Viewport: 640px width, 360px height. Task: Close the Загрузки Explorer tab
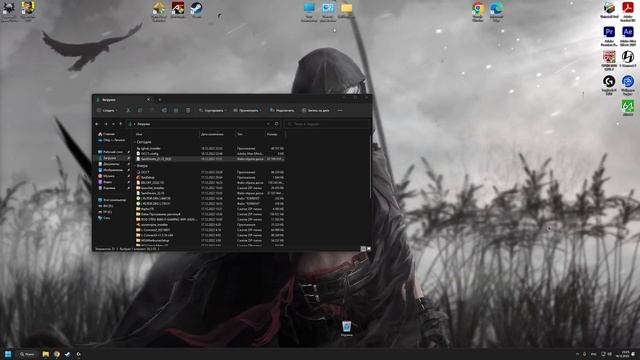click(x=148, y=100)
